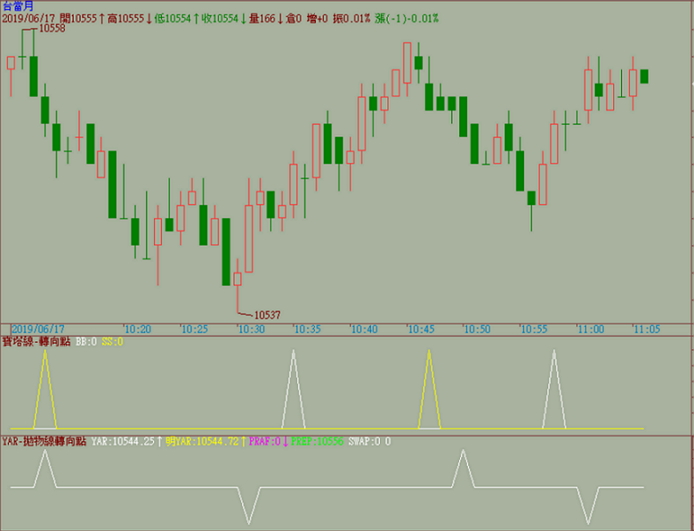The width and height of the screenshot is (694, 531).
Task: Click the 收10554 closing price readout
Action: [x=213, y=18]
